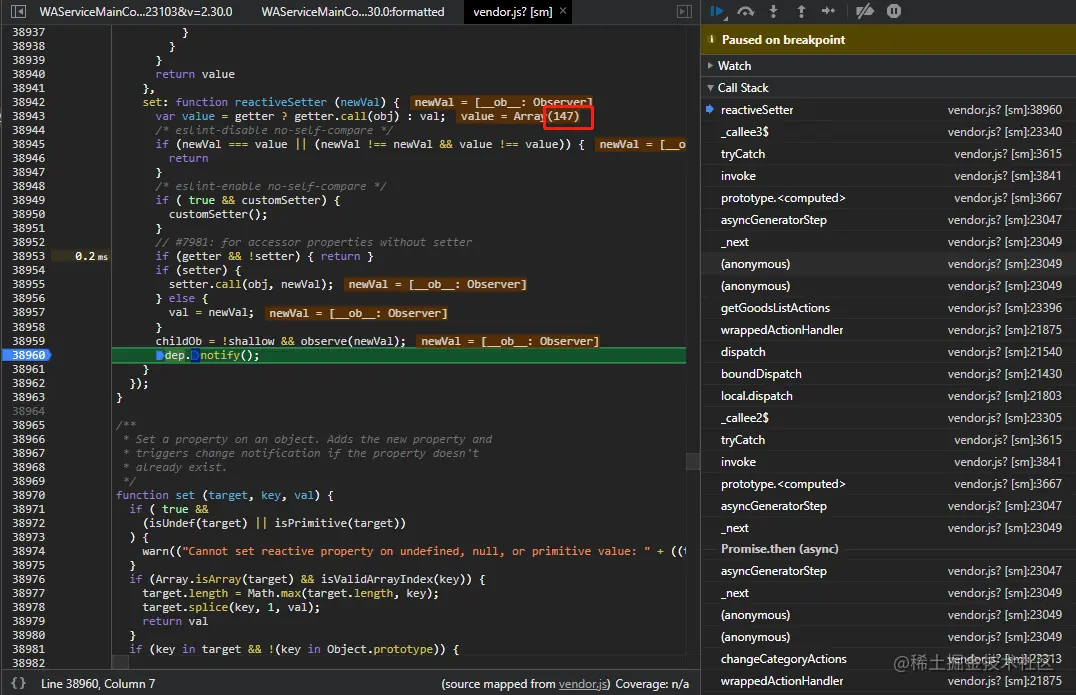Image resolution: width=1076 pixels, height=695 pixels.
Task: Select changeCategoryActions call stack frame
Action: pyautogui.click(x=889, y=659)
